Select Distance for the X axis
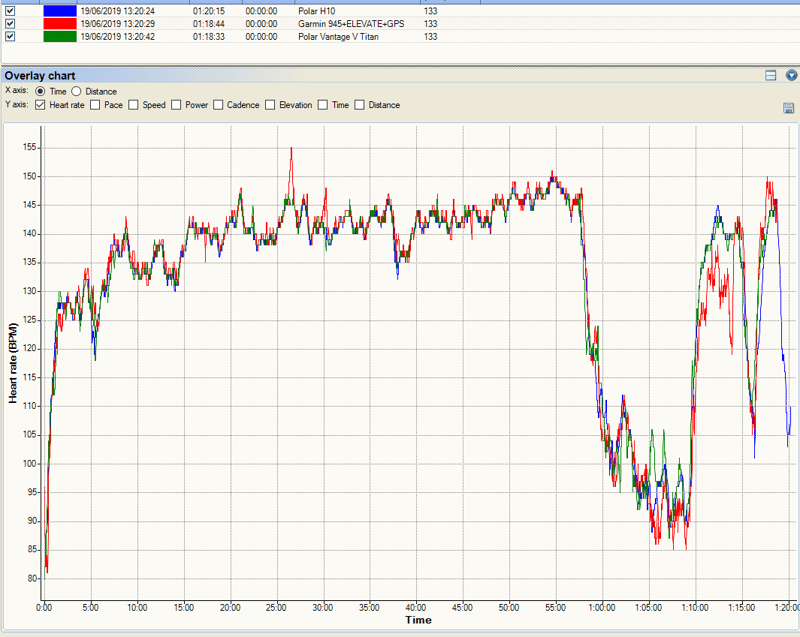Screen dimensions: 800x637 pos(76,91)
